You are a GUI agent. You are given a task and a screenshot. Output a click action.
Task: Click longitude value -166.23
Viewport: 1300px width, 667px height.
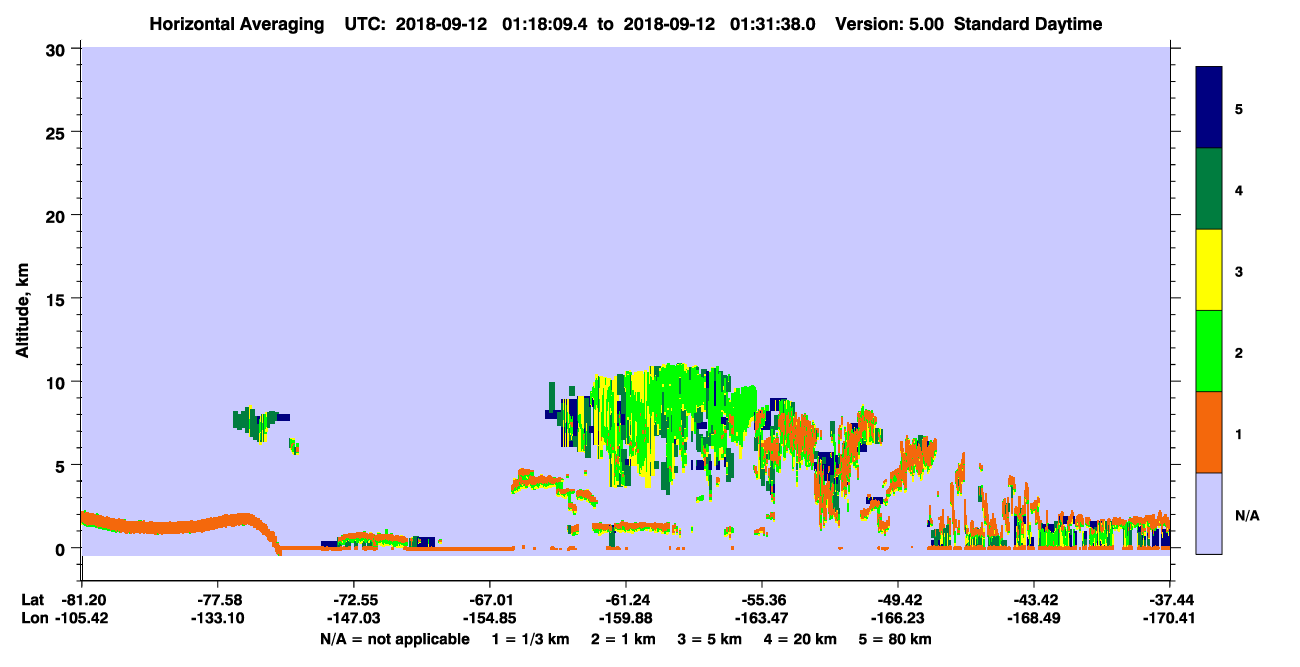coord(897,619)
